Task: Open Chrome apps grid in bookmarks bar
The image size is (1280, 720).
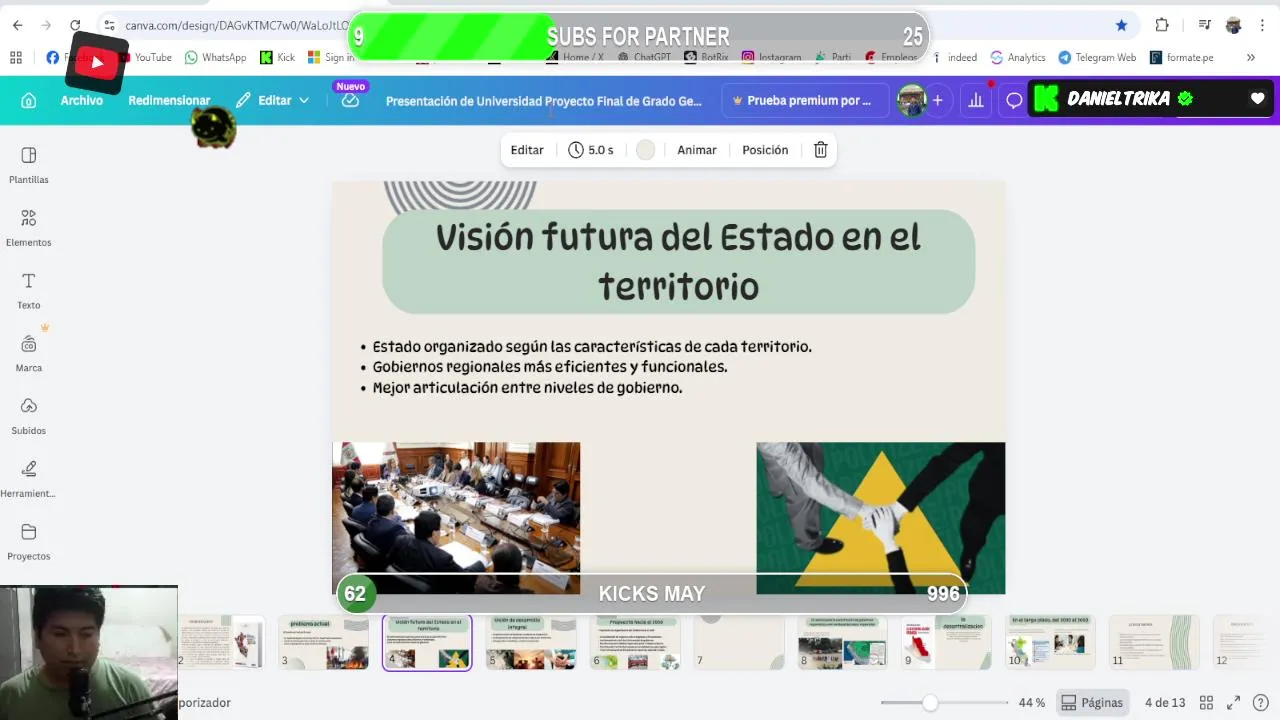Action: (16, 57)
